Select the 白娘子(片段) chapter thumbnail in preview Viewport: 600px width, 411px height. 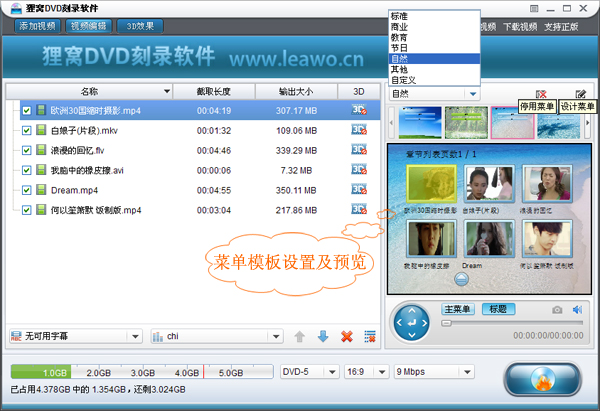489,184
